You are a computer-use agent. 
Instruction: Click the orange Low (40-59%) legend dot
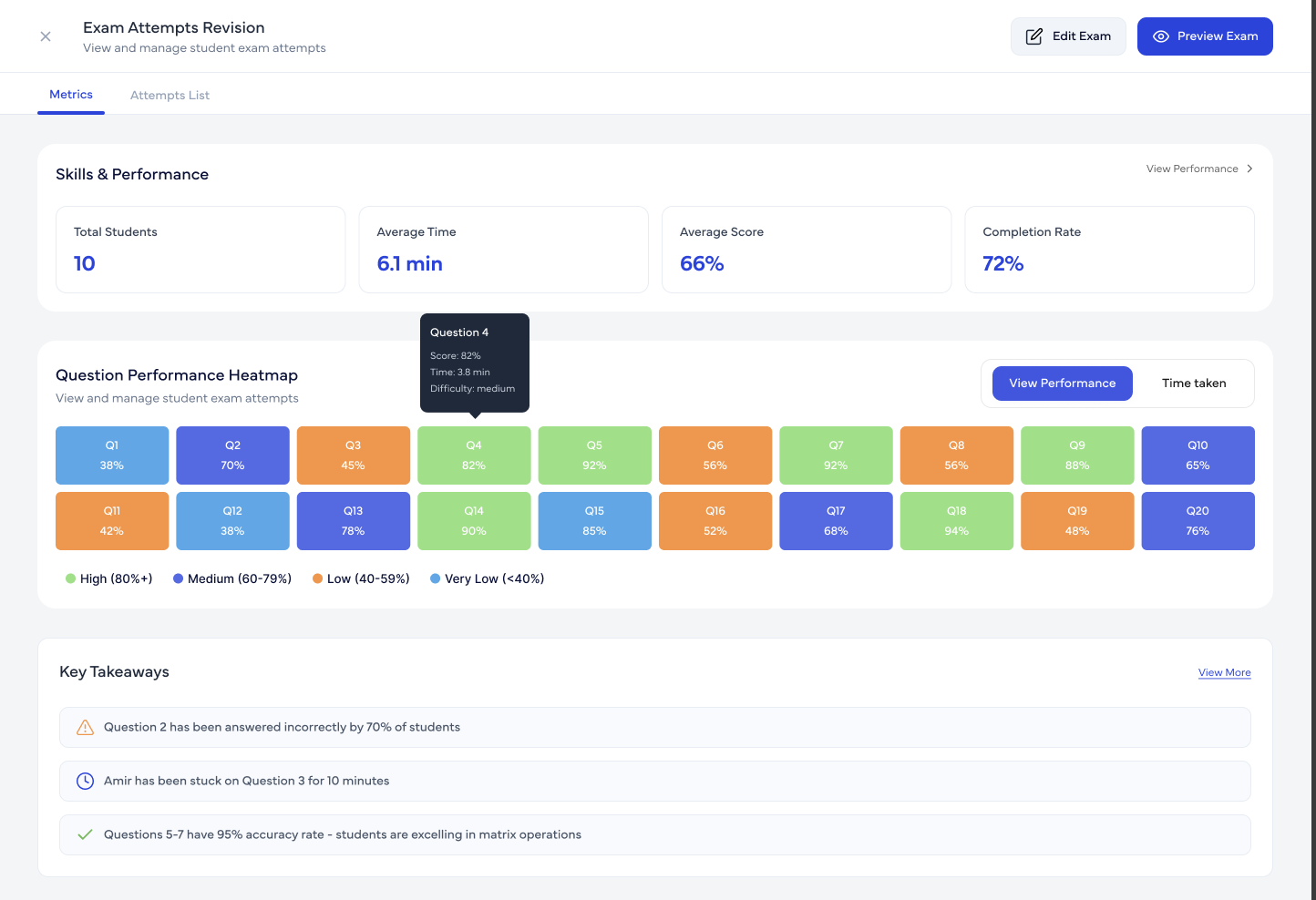pos(318,578)
